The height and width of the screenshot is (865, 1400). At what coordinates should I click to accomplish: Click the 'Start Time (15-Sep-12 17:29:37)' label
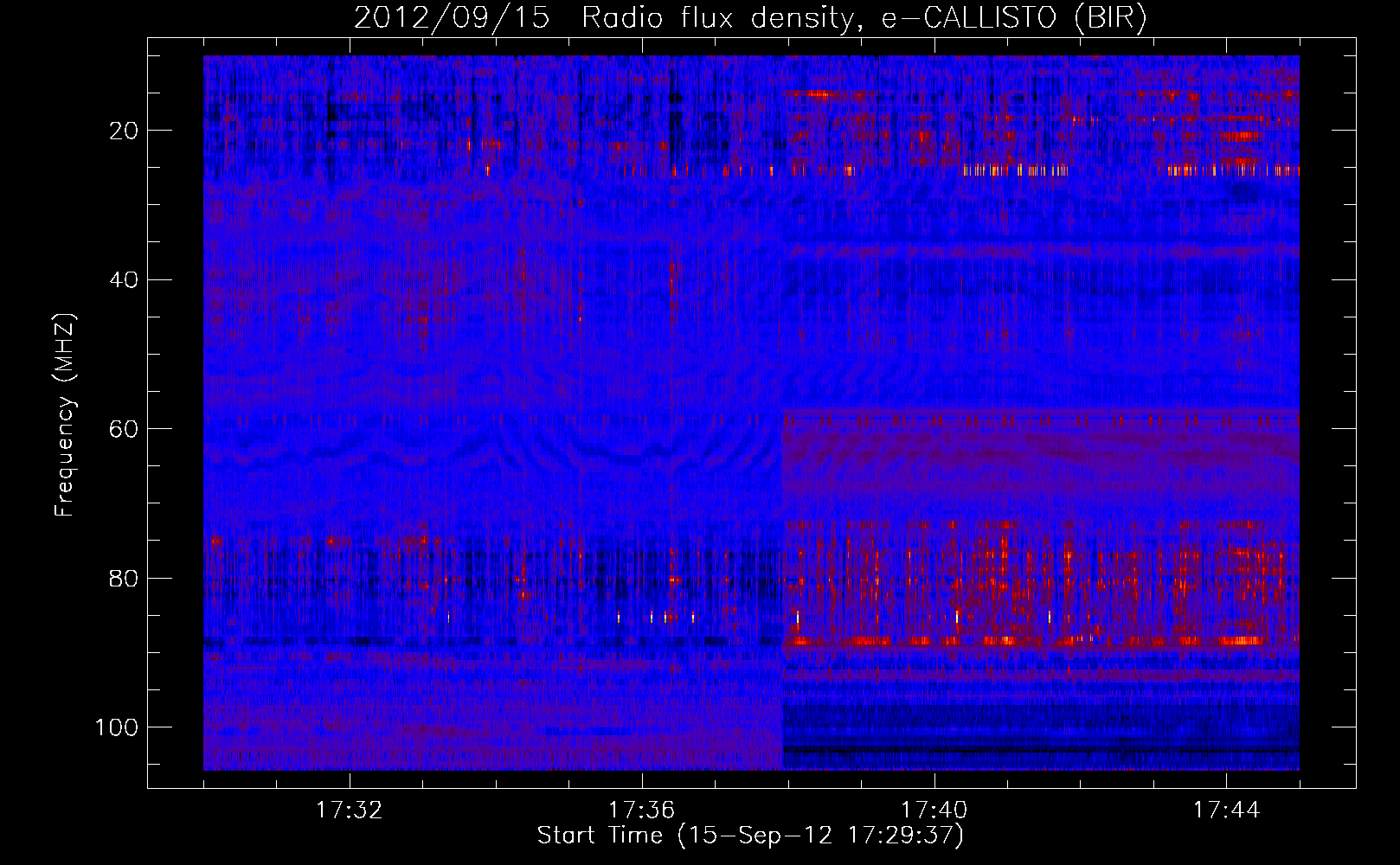(750, 836)
